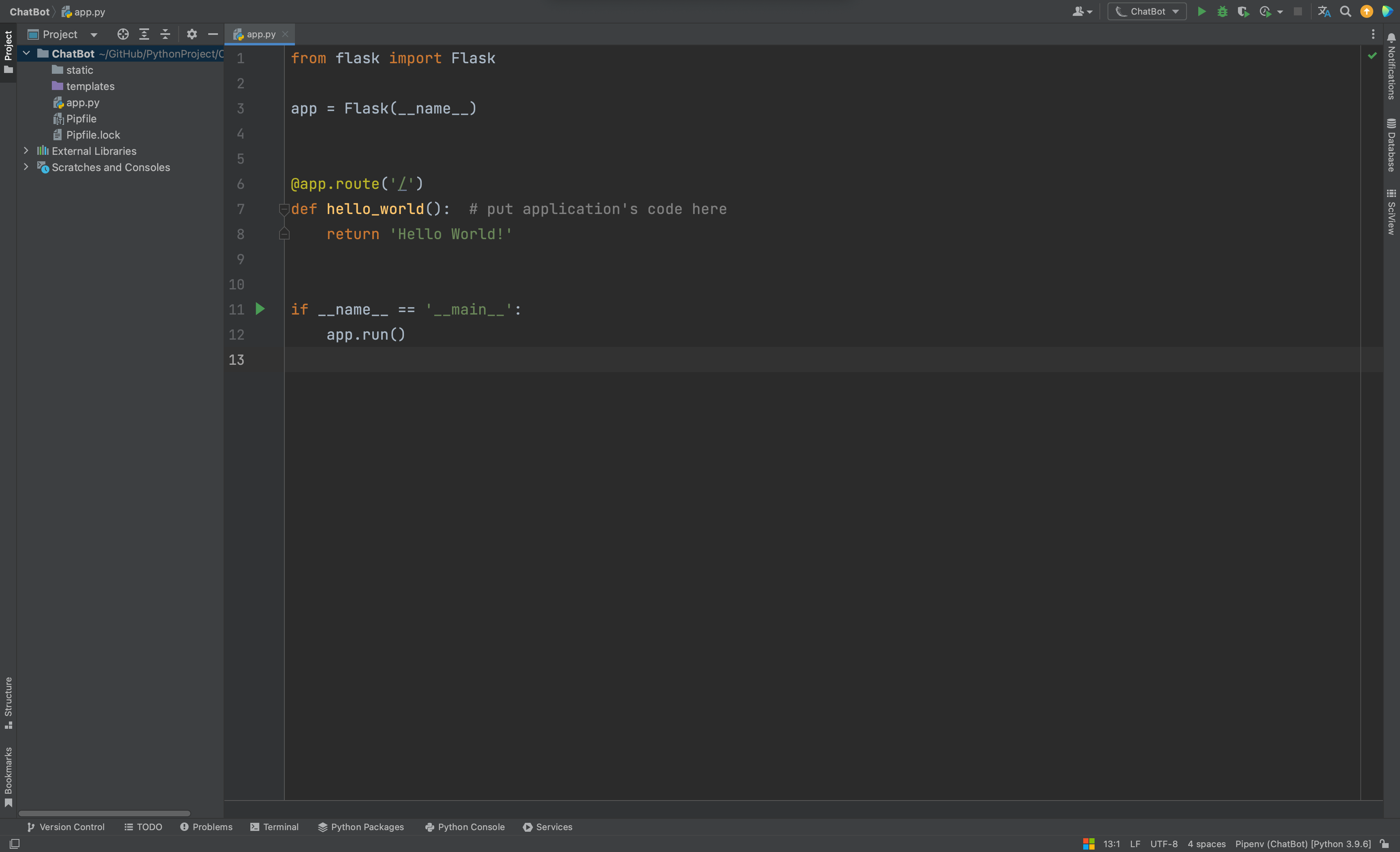Screen dimensions: 1400x852
Task: Fold hello_world function at line 7
Action: tap(284, 209)
